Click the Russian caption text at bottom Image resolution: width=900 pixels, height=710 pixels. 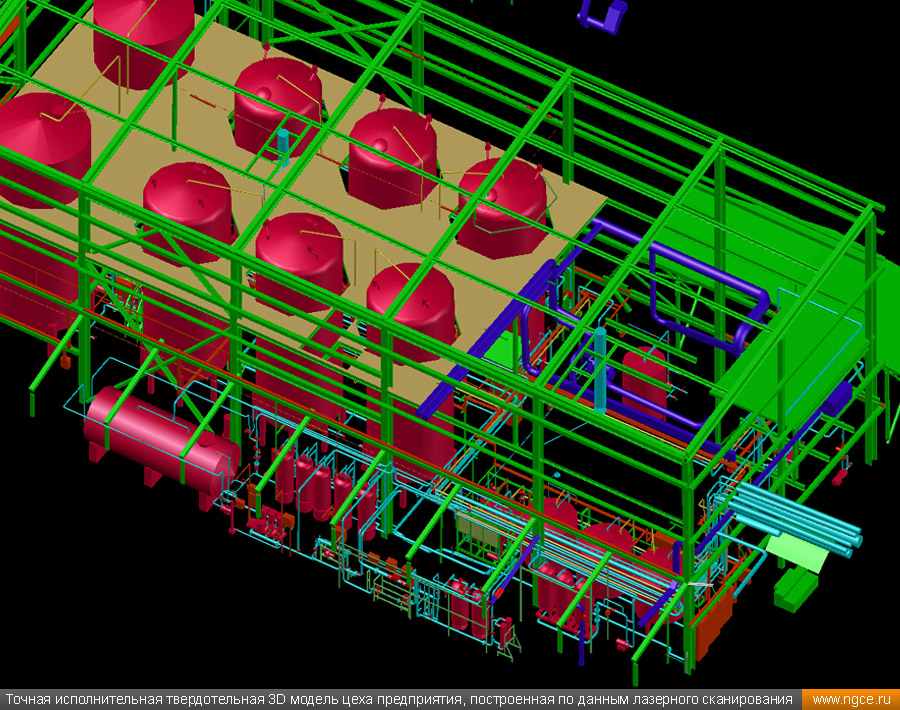tap(400, 699)
